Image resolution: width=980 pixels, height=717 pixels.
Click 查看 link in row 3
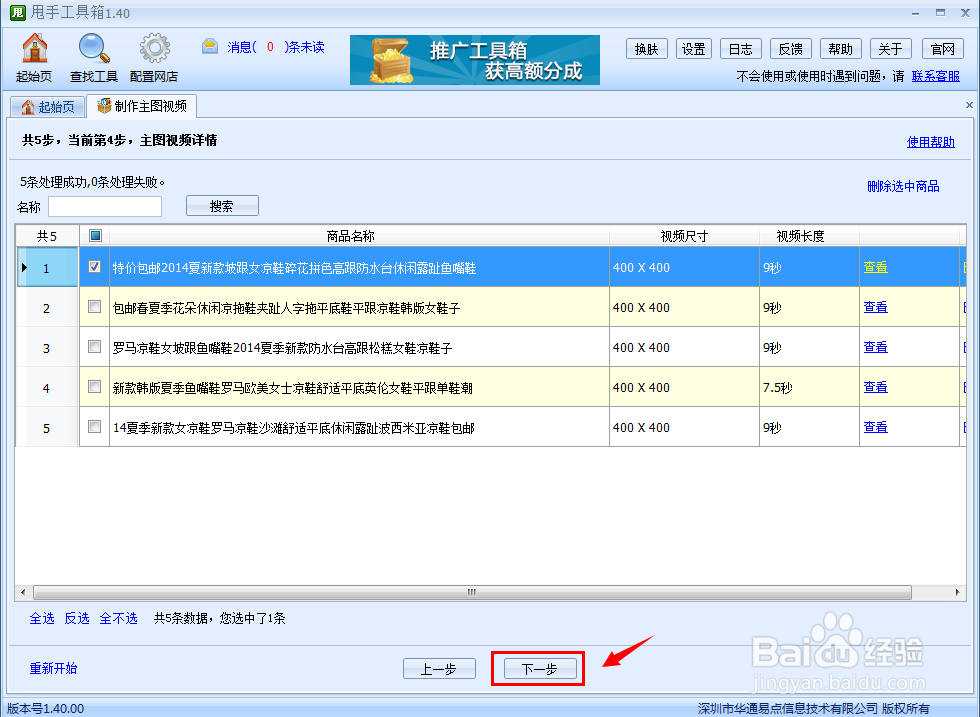(x=876, y=348)
